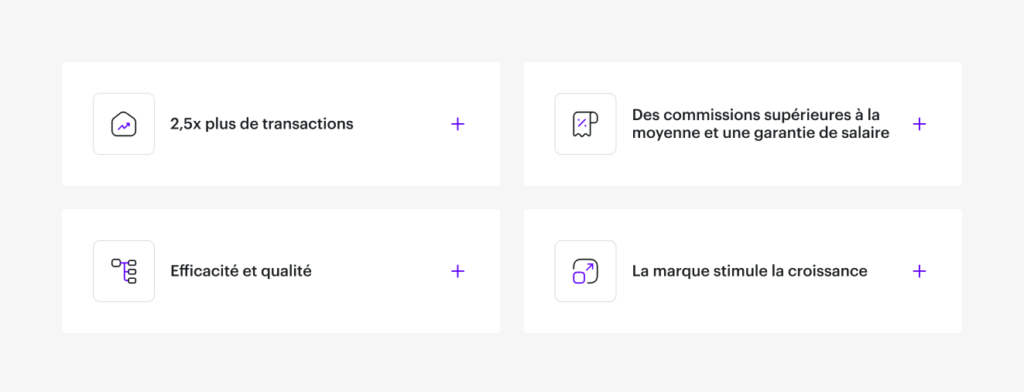Expand 'Efficacité et qualité' using the plus sign
Viewport: 1024px width, 392px height.
tap(458, 271)
